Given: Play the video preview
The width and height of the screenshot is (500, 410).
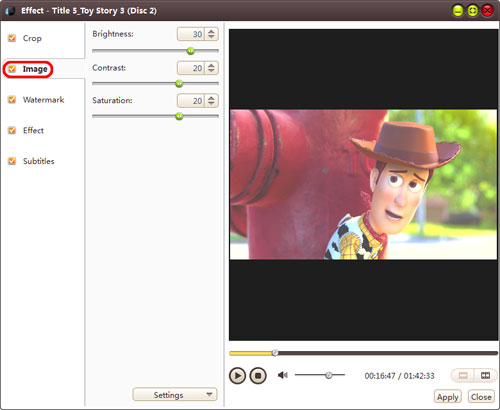Looking at the screenshot, I should [237, 376].
